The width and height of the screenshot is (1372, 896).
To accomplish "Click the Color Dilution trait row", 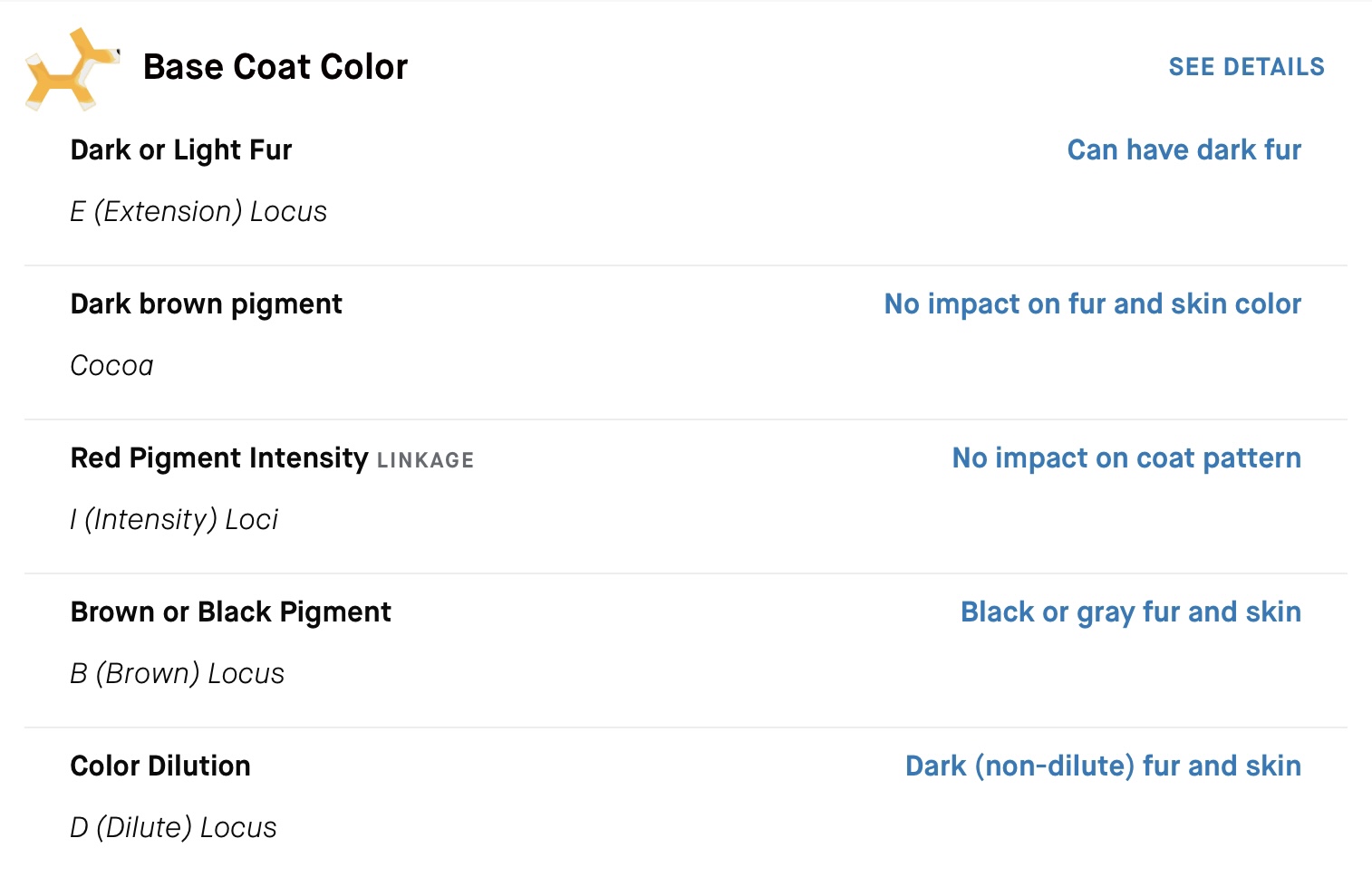I will tap(686, 797).
